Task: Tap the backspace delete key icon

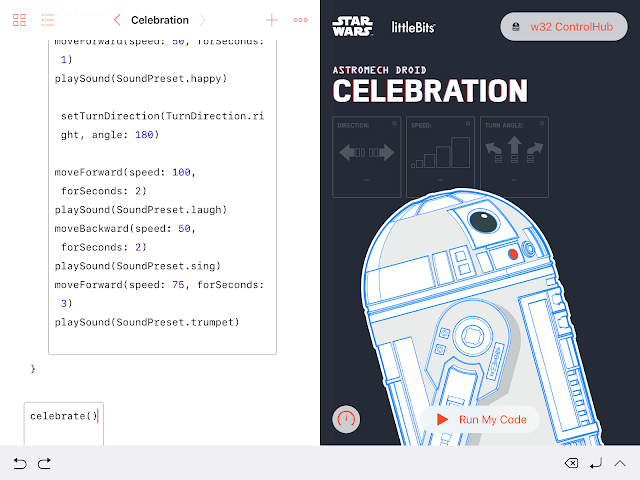Action: tap(571, 463)
